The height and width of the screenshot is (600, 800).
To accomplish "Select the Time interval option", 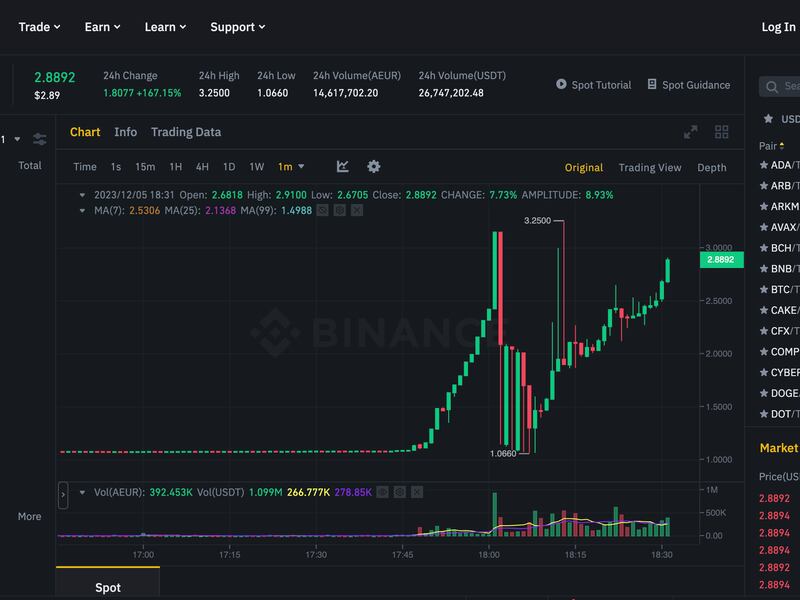I will (x=85, y=167).
